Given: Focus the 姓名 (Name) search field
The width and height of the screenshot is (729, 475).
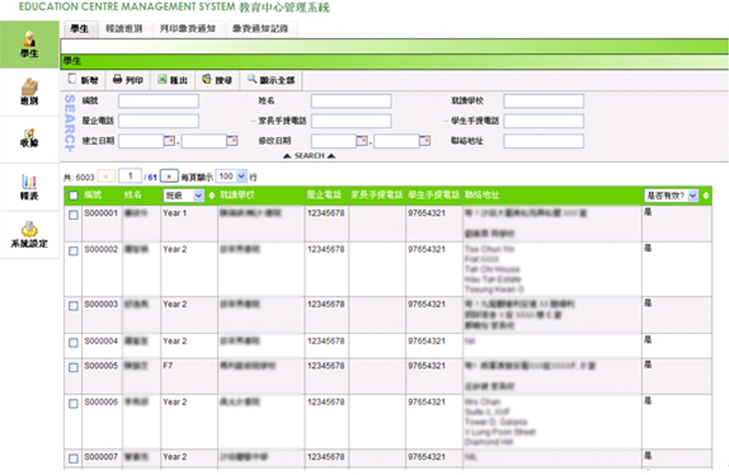Looking at the screenshot, I should click(351, 101).
